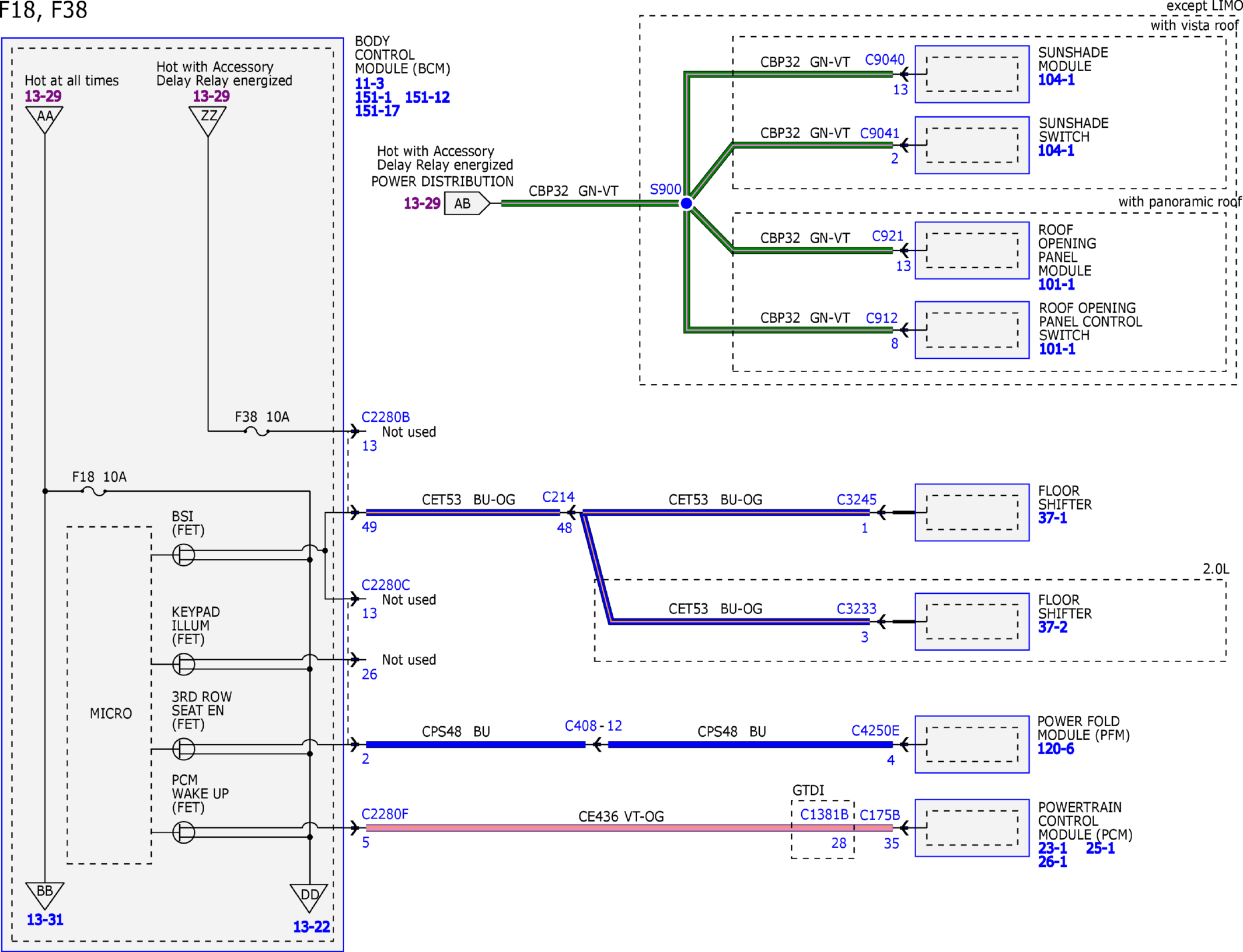Open page link 151-17 under BCM
The height and width of the screenshot is (952, 1243).
point(377,111)
